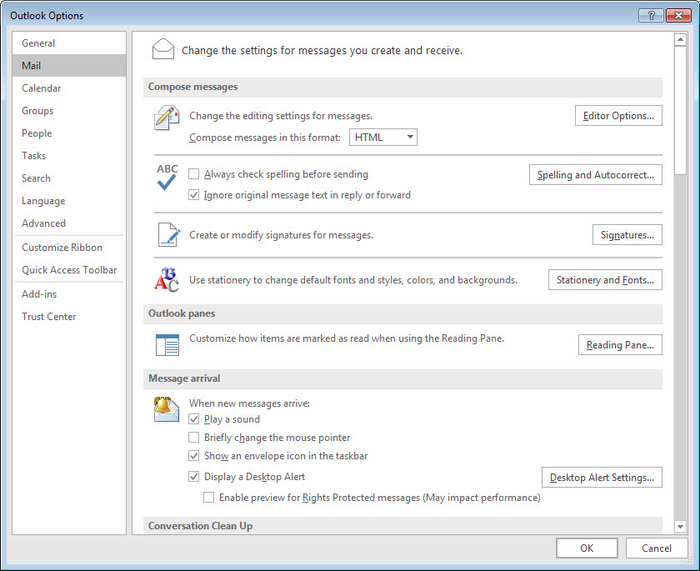This screenshot has height=571, width=700.
Task: Enable Briefly change the mouse pointer
Action: click(x=193, y=437)
